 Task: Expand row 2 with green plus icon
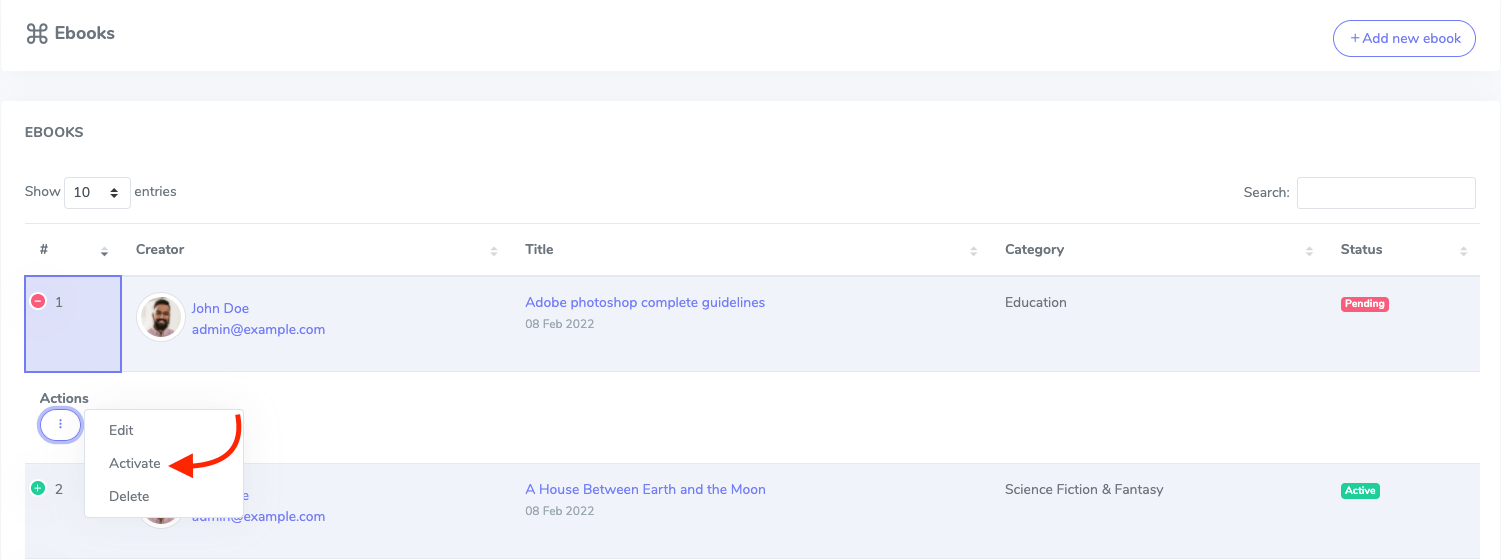click(x=38, y=489)
